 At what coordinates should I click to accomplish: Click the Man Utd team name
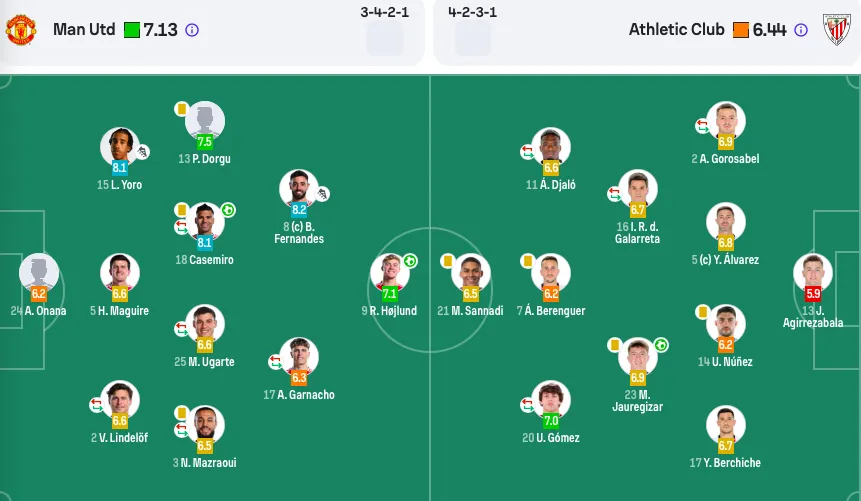(x=84, y=29)
